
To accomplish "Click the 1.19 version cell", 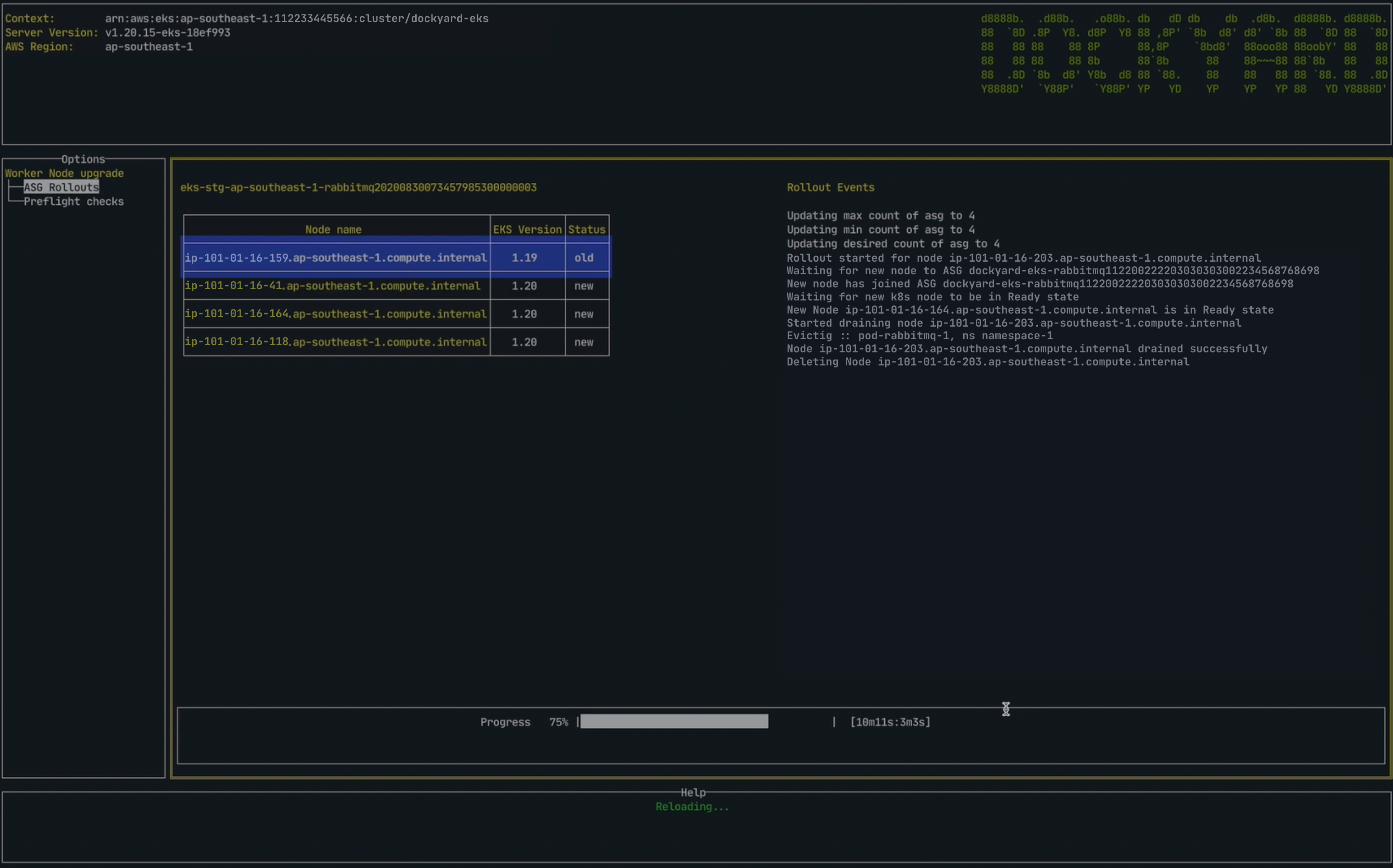I will (524, 258).
